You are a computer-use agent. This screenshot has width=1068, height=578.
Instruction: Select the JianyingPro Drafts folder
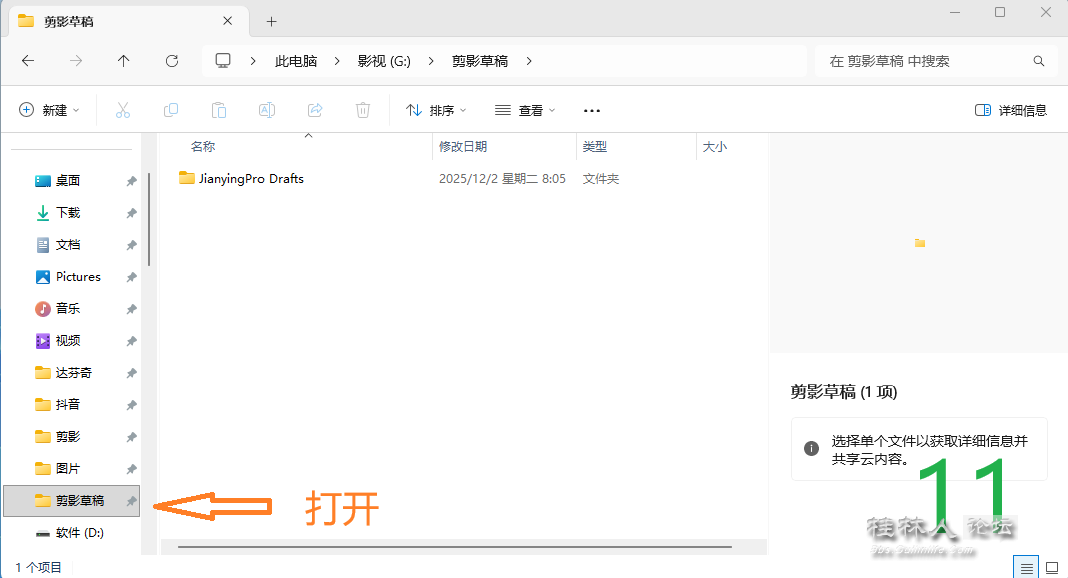[x=250, y=179]
